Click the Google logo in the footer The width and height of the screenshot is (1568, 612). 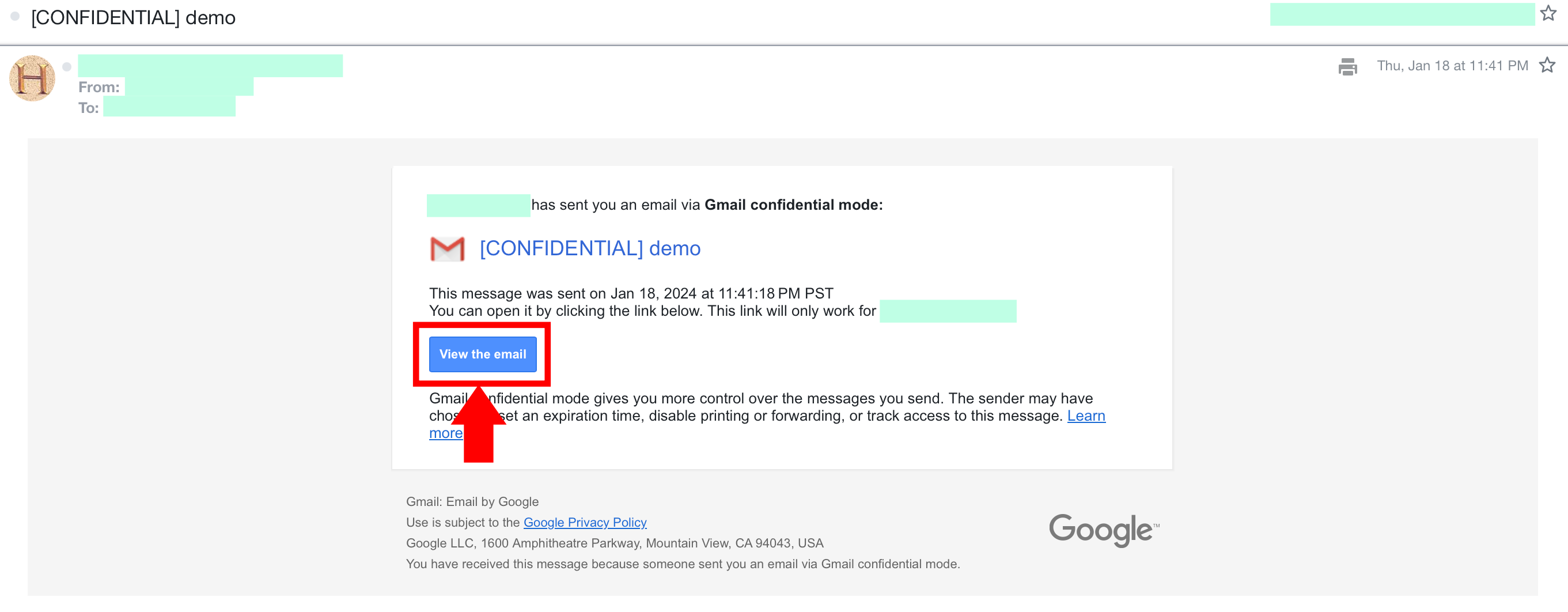pyautogui.click(x=1104, y=530)
